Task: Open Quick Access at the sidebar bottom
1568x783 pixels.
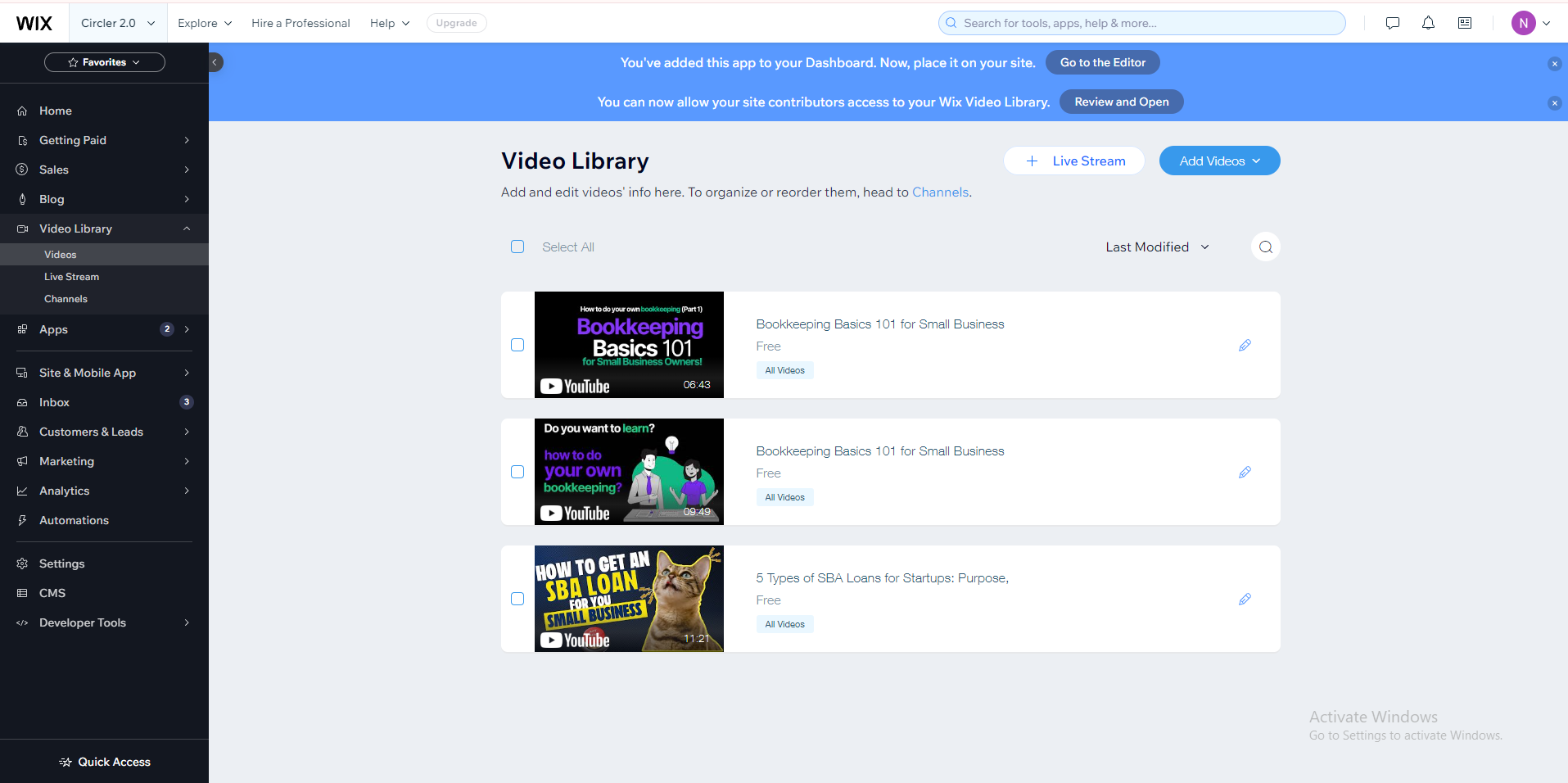Action: (105, 762)
